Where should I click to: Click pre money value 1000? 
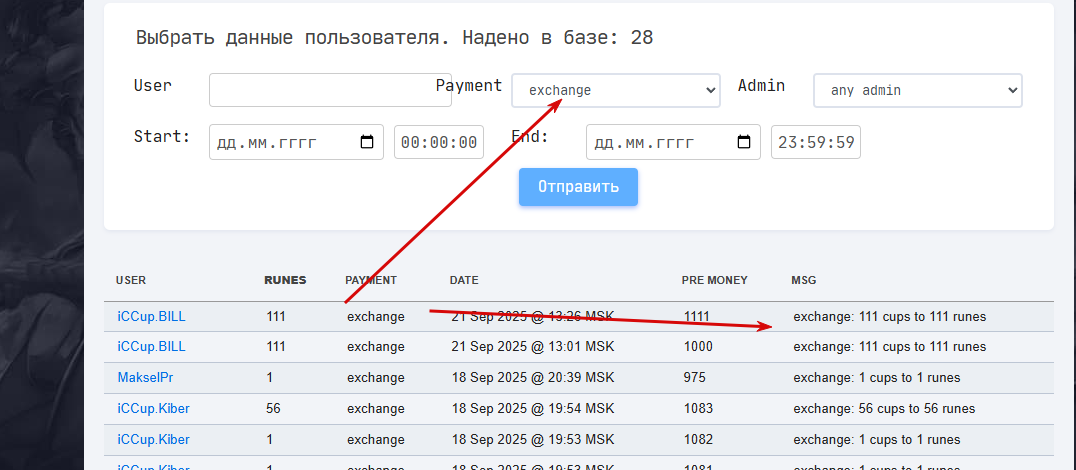pyautogui.click(x=699, y=347)
